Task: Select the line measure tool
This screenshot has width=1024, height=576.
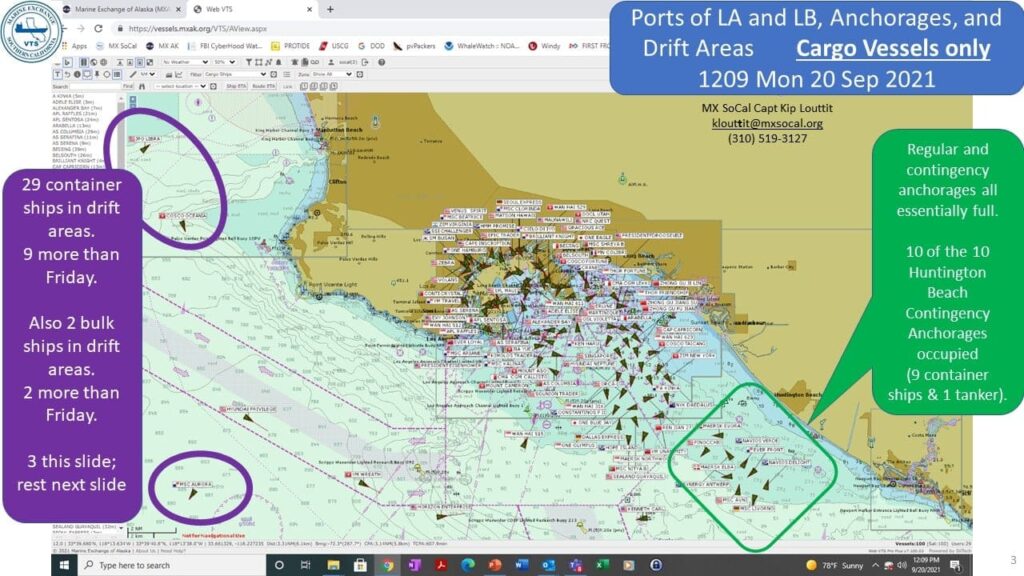Action: click(x=133, y=74)
